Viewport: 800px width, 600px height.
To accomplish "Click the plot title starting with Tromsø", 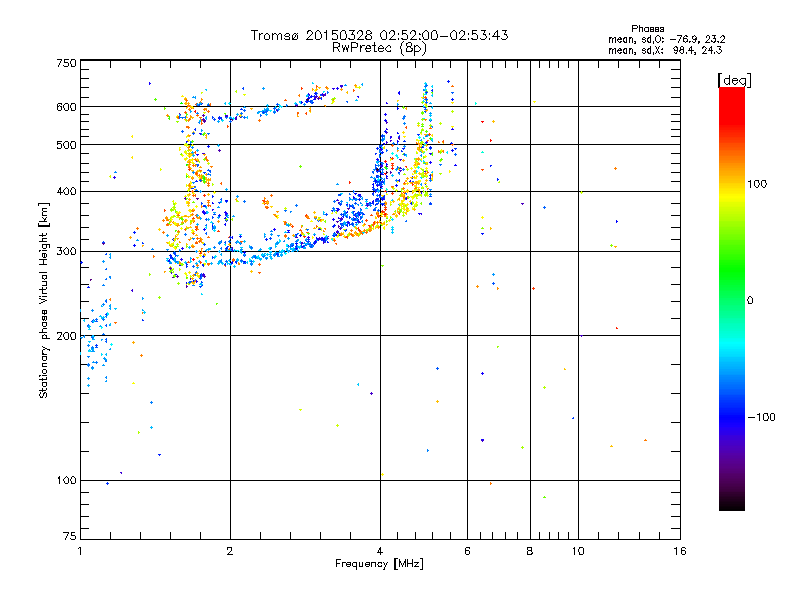I will coord(379,35).
